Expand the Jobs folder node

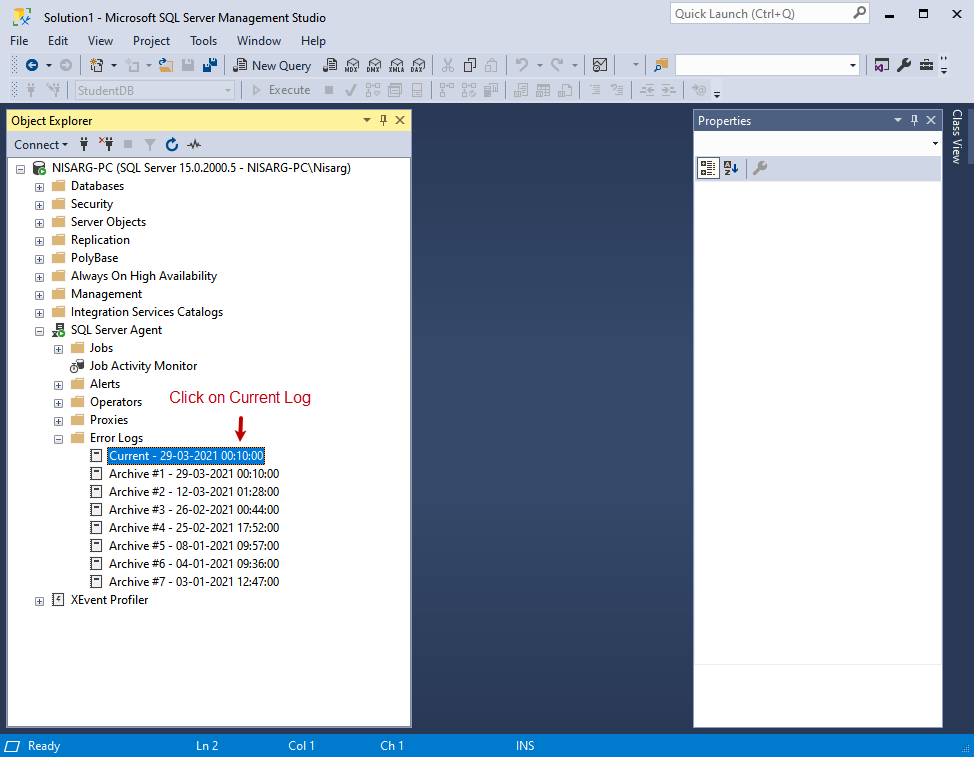pos(58,349)
